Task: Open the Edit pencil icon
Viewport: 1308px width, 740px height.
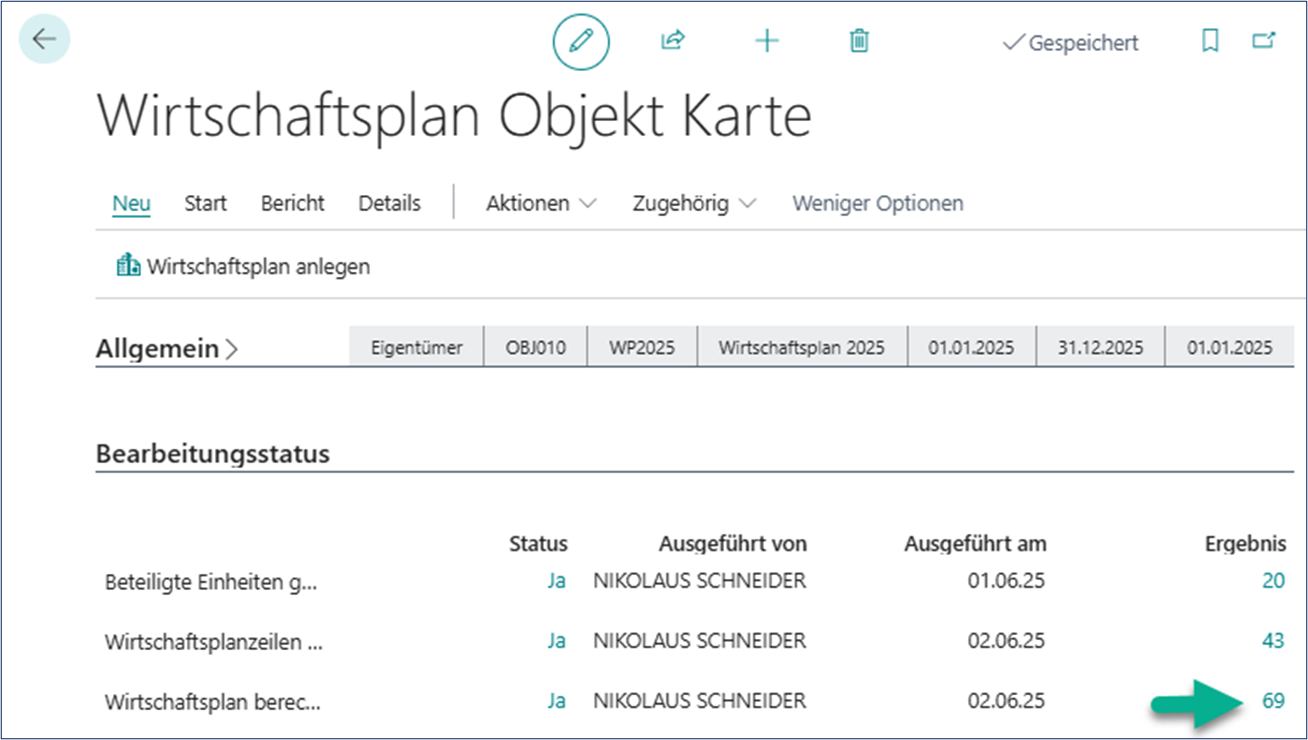Action: pyautogui.click(x=581, y=42)
